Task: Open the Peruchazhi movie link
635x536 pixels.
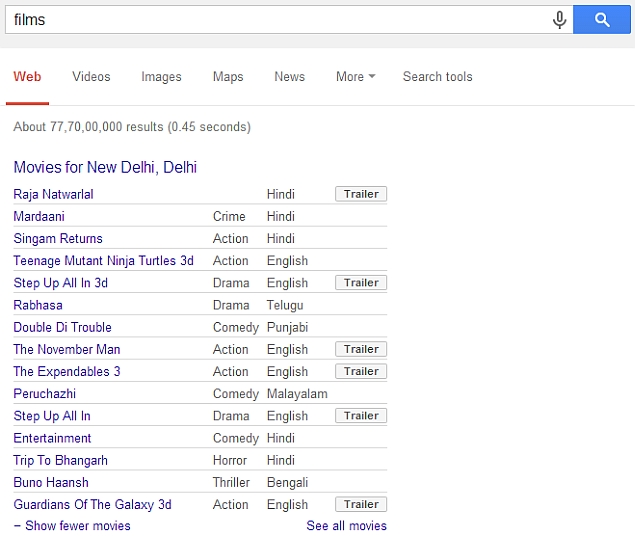Action: (x=45, y=393)
